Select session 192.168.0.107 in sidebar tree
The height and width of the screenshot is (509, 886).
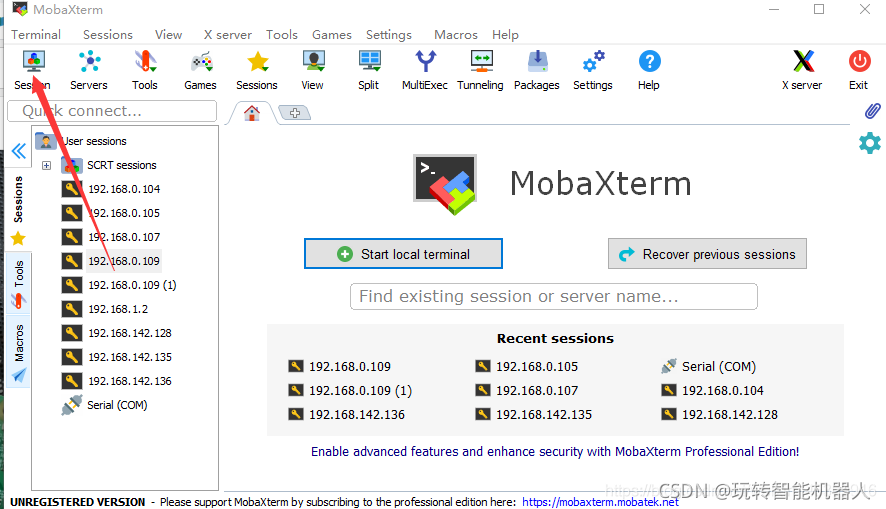point(111,237)
